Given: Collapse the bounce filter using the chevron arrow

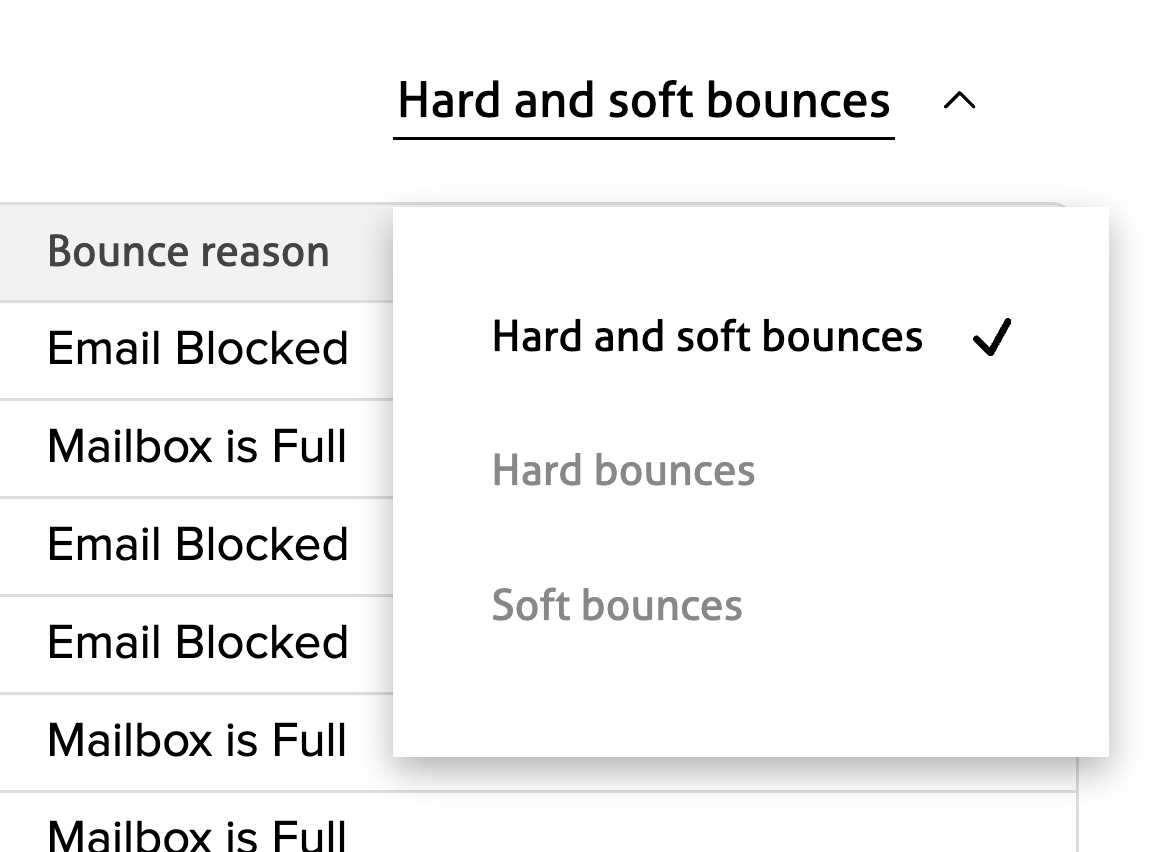Looking at the screenshot, I should 959,101.
